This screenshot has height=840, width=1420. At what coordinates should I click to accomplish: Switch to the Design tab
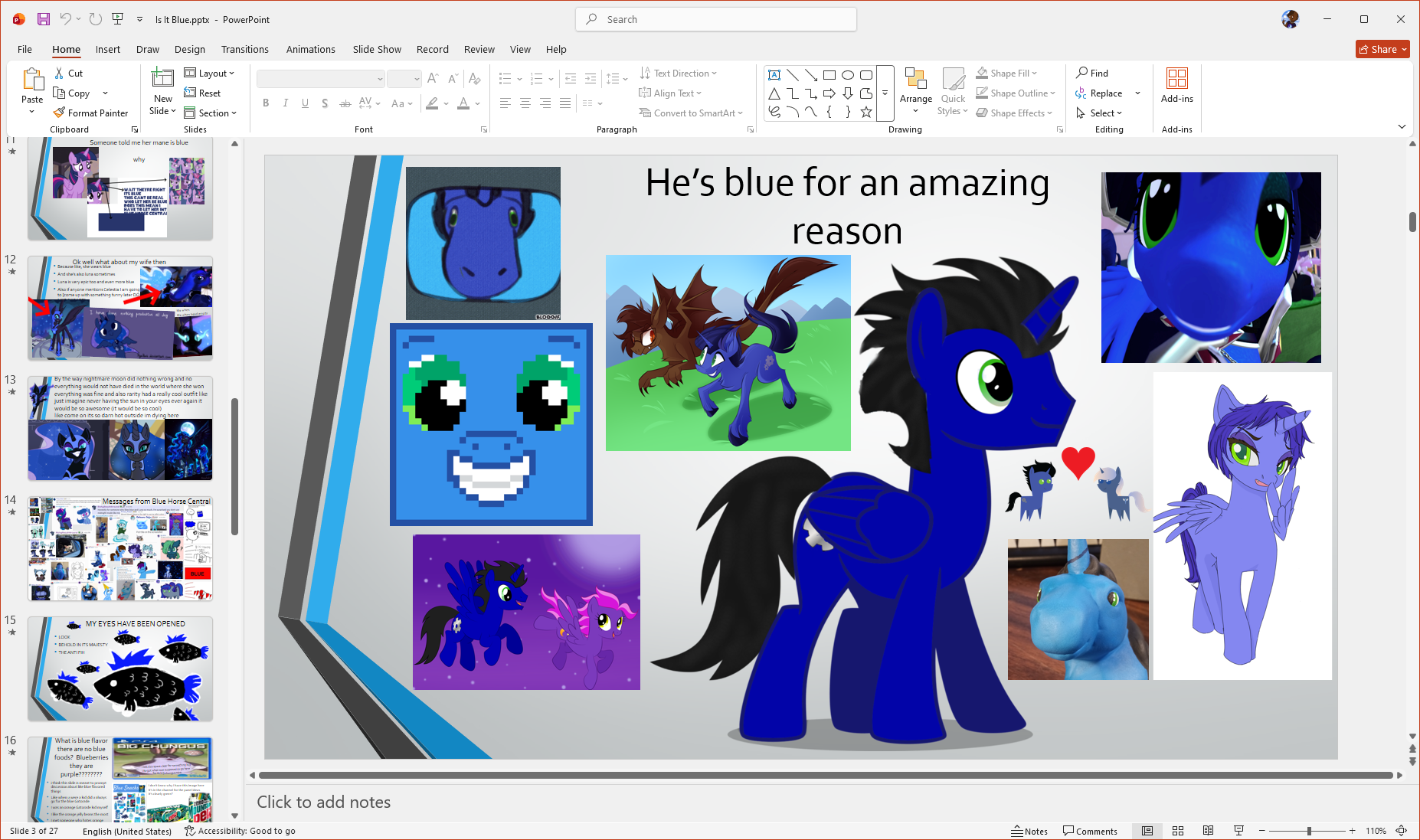190,49
